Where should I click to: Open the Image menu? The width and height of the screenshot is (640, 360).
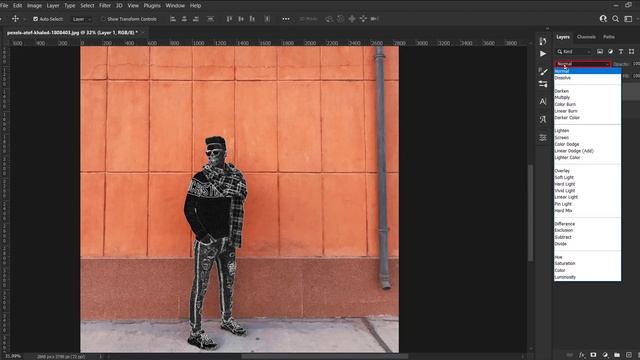pyautogui.click(x=34, y=5)
